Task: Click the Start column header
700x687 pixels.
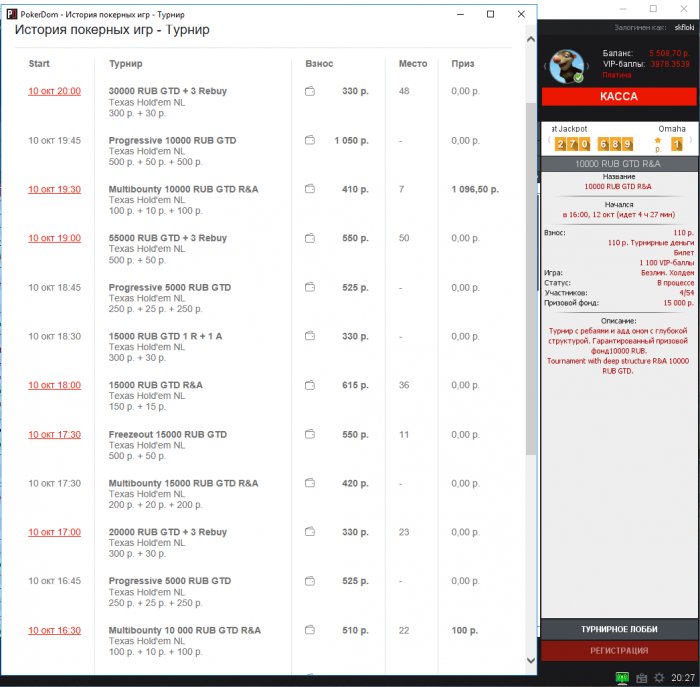Action: 39,63
